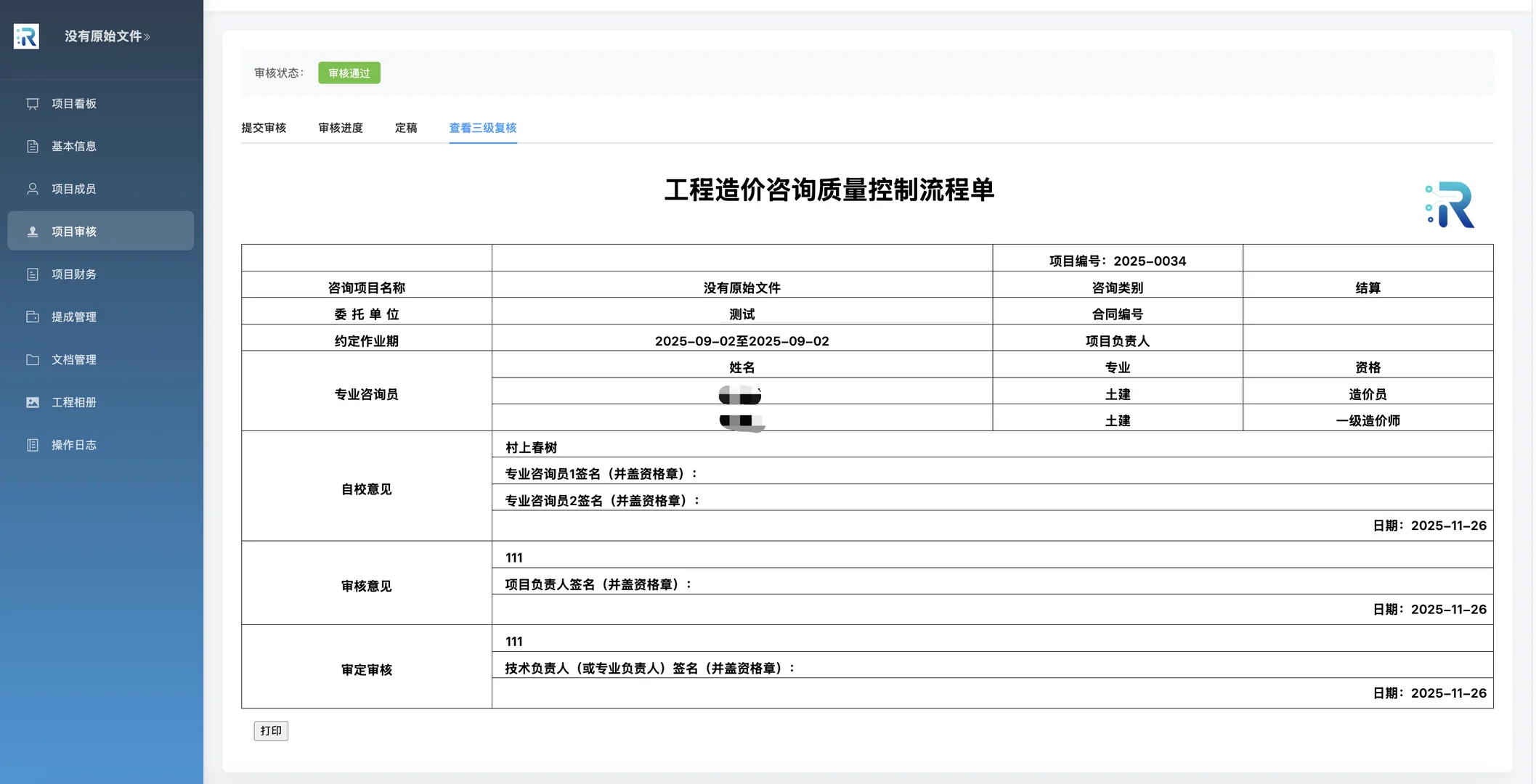Open the 操作日志 log icon
The width and height of the screenshot is (1536, 784).
tap(31, 444)
